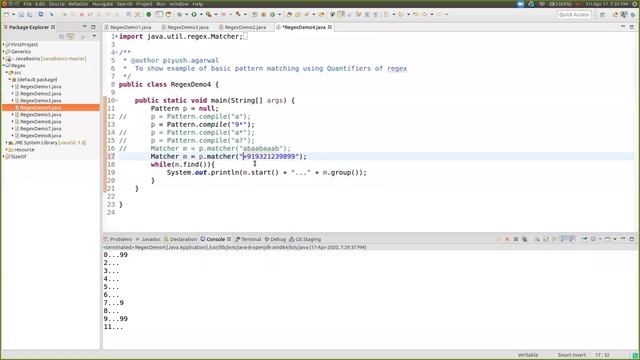This screenshot has width=640, height=360.
Task: Collapse the main method fold on line 10
Action: point(116,100)
